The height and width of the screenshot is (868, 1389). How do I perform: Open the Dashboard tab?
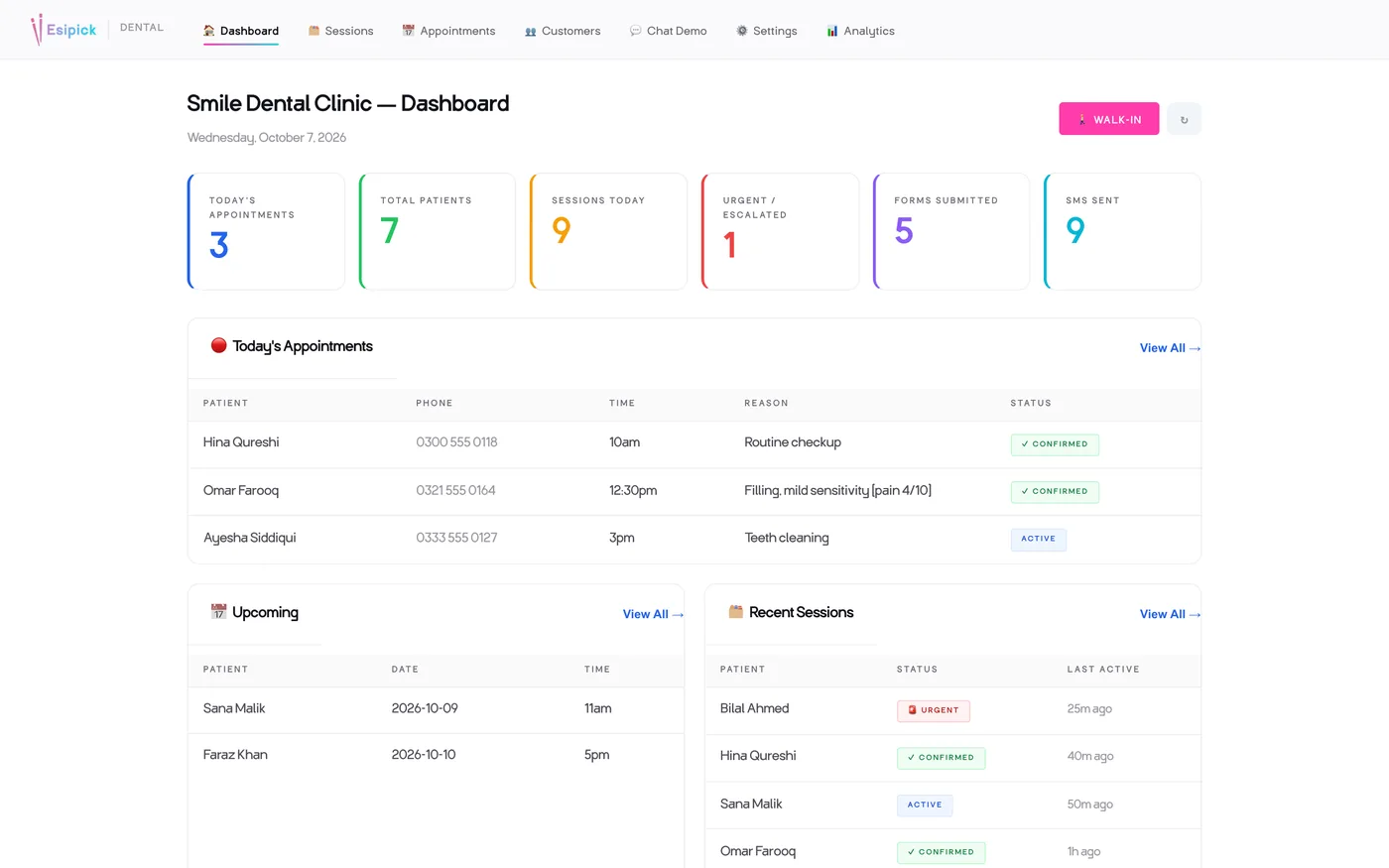[241, 31]
